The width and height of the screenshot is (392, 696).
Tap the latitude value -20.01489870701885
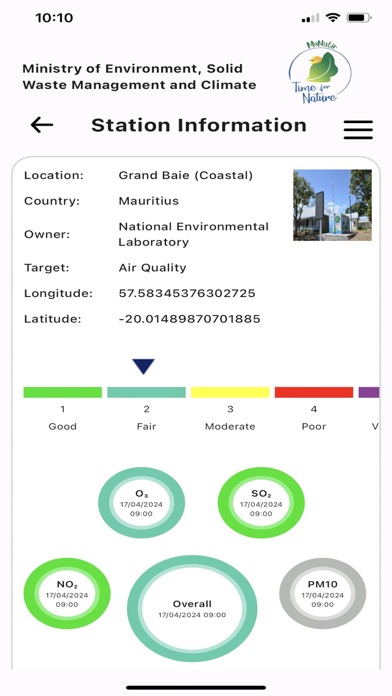pos(190,319)
